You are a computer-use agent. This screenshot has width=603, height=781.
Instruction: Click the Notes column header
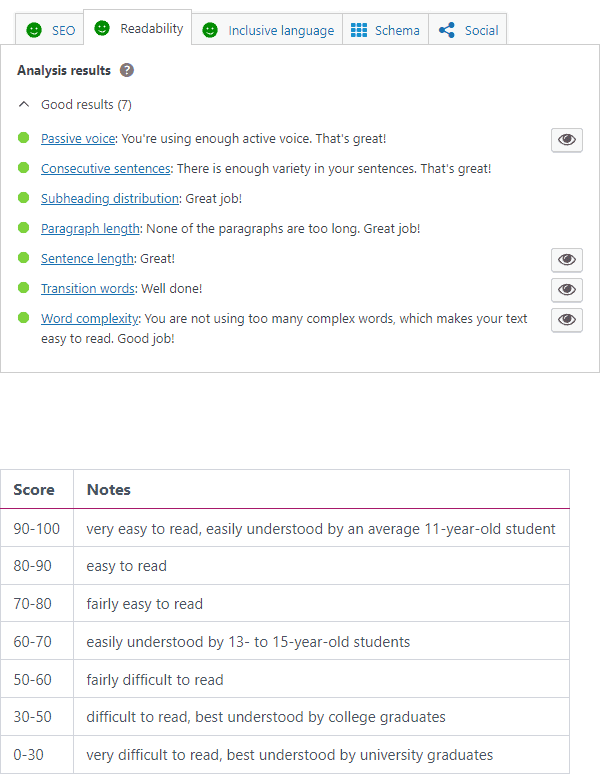point(321,489)
